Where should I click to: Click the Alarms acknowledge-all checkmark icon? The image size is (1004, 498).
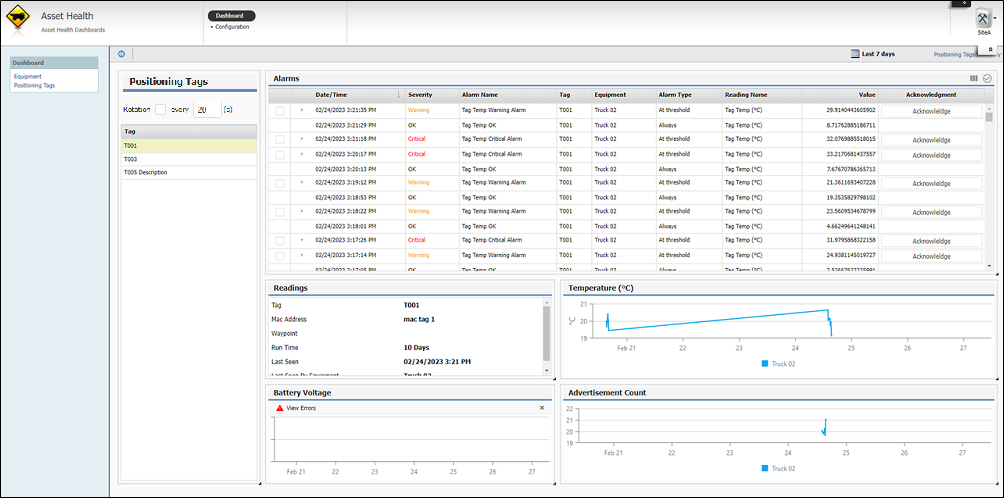987,78
